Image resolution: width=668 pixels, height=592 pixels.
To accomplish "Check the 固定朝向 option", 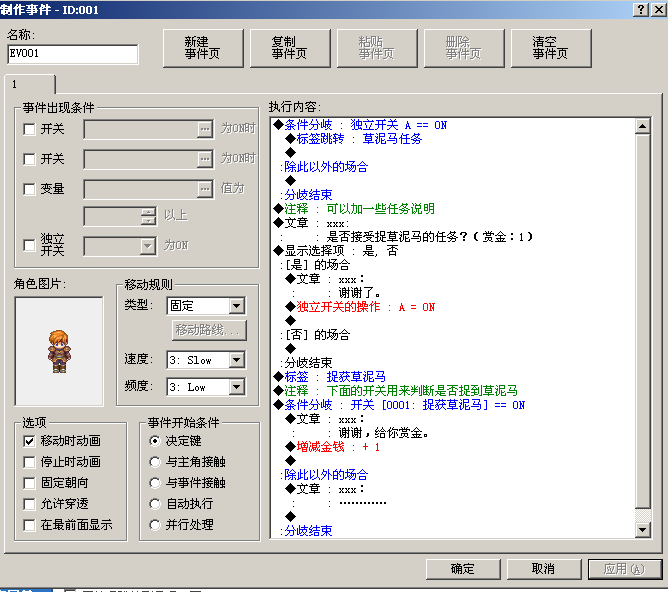I will coord(29,483).
